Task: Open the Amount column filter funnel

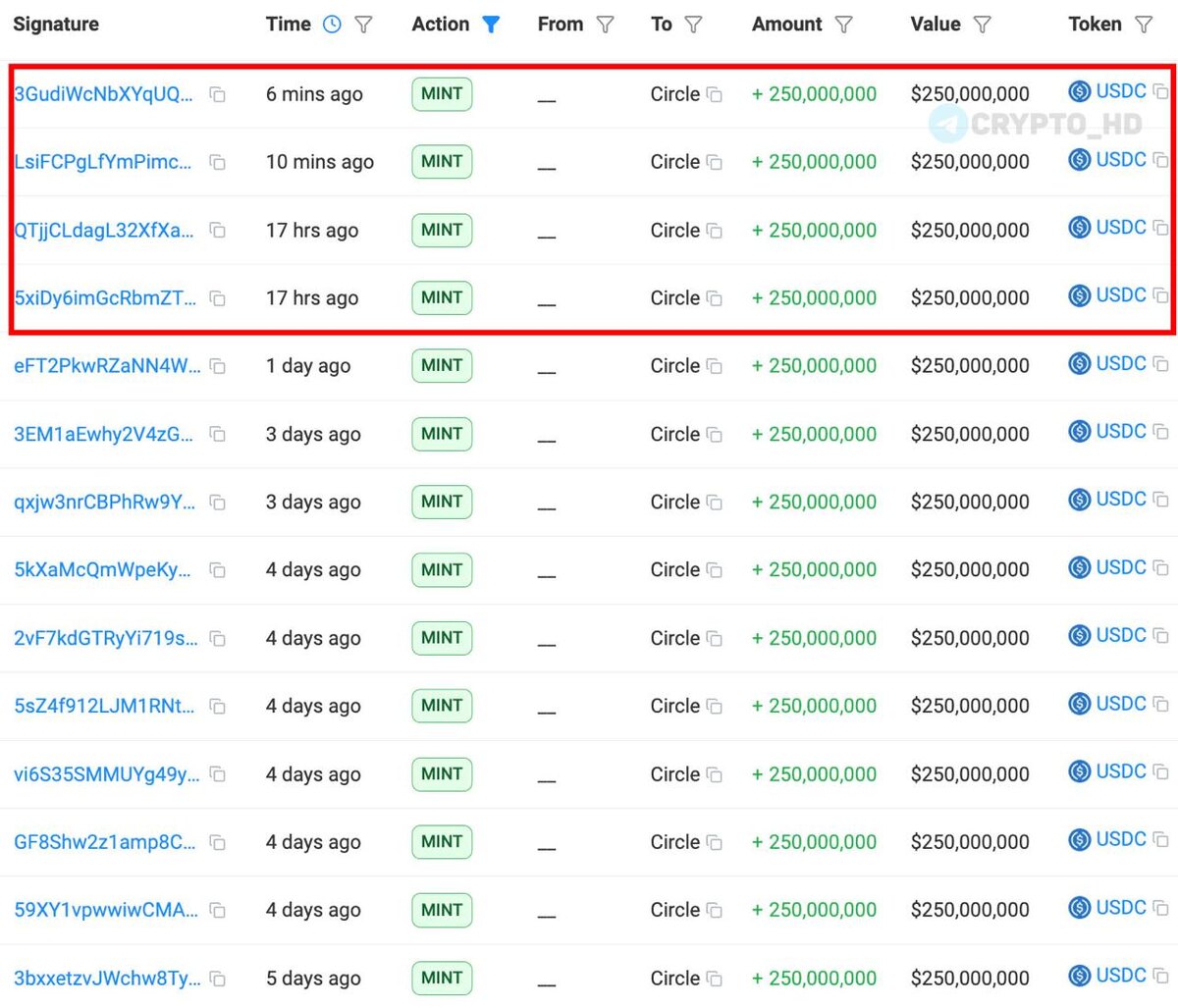Action: 843,25
